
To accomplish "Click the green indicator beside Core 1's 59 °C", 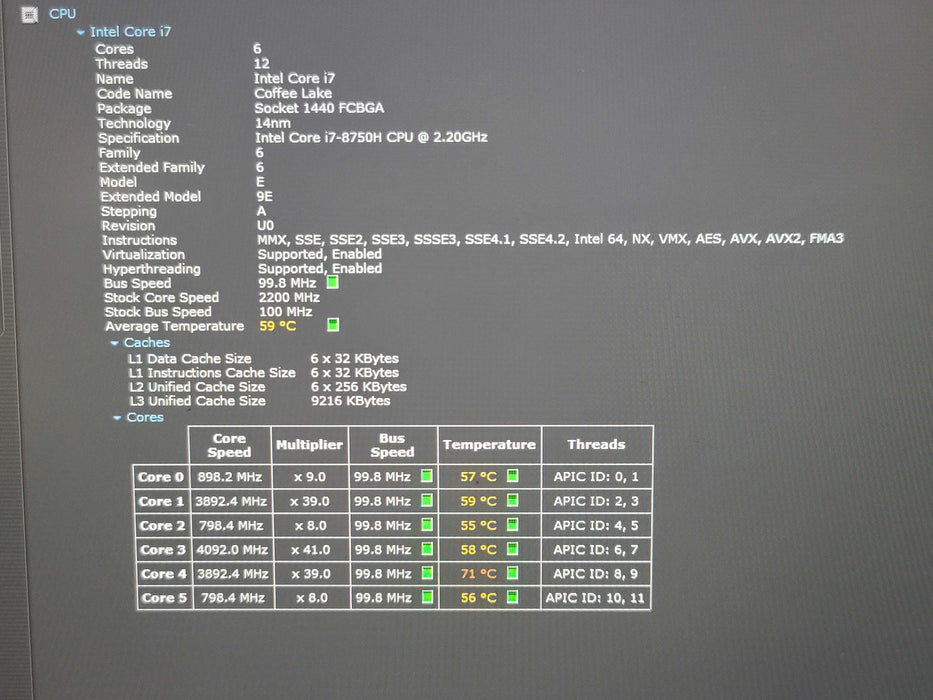I will point(512,500).
